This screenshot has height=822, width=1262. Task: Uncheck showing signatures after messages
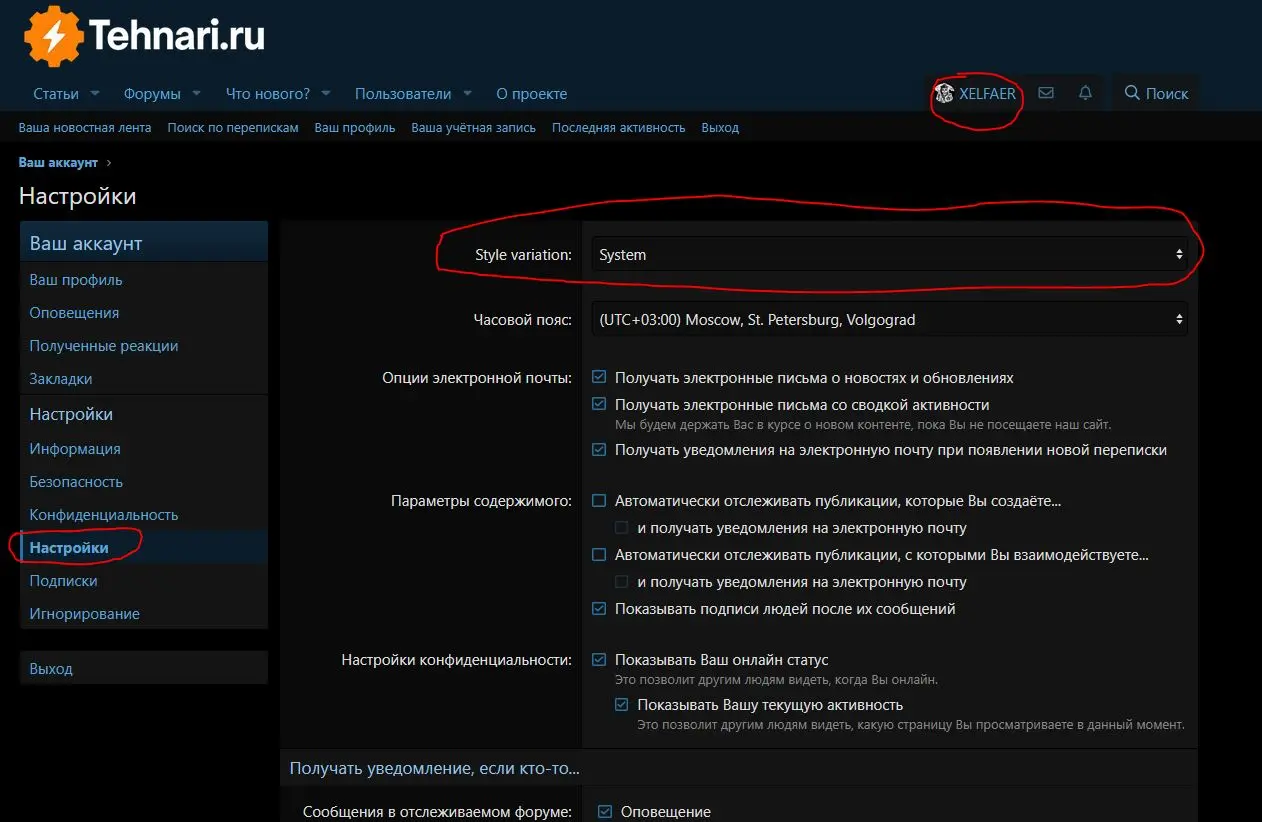(x=599, y=608)
